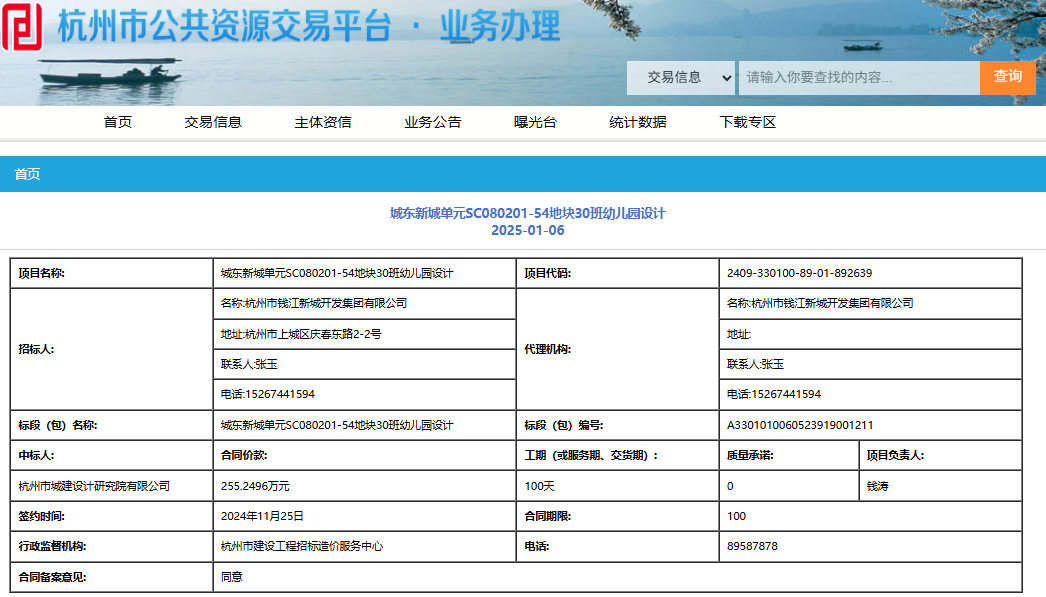Select the date 2025-01-06 under the title
Image resolution: width=1046 pixels, height=597 pixels.
tap(528, 230)
